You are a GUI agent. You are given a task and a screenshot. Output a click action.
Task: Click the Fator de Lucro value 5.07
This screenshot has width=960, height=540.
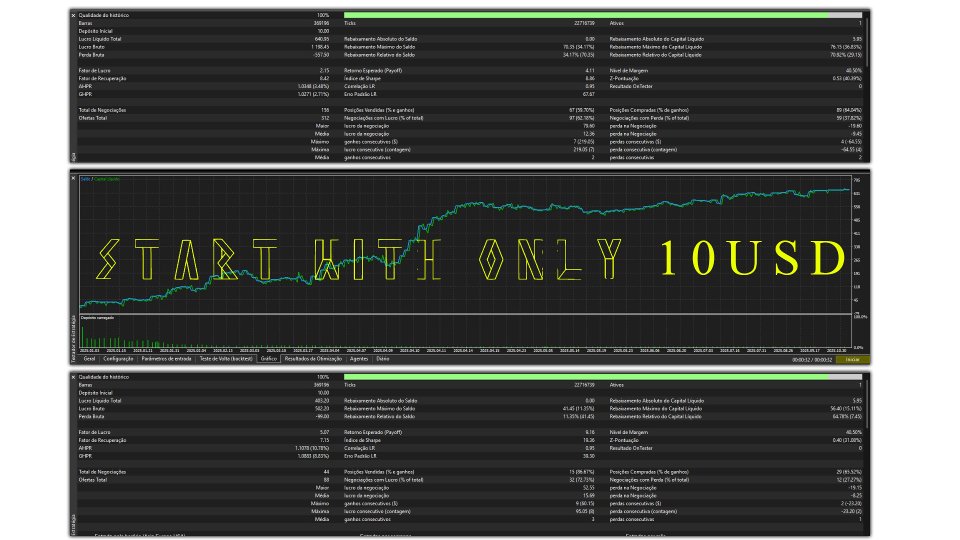[324, 433]
